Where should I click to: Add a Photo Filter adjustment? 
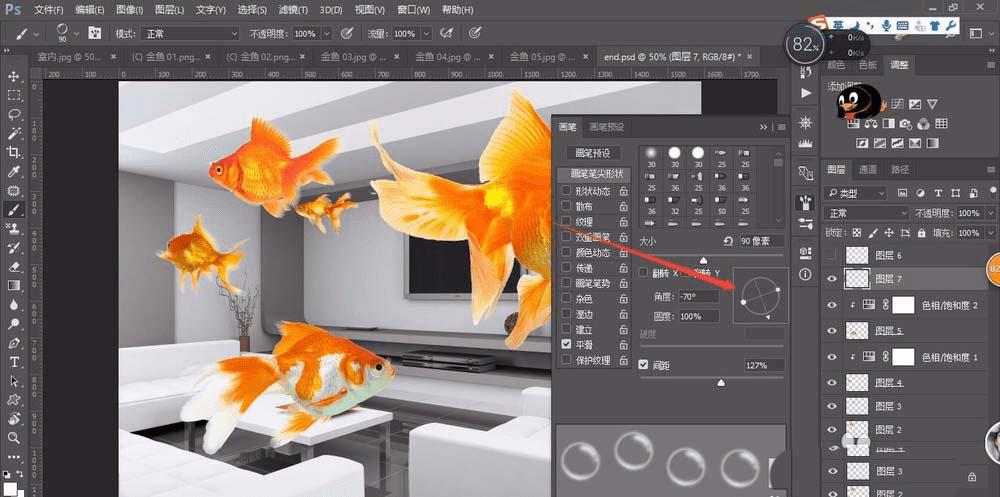pyautogui.click(x=905, y=124)
